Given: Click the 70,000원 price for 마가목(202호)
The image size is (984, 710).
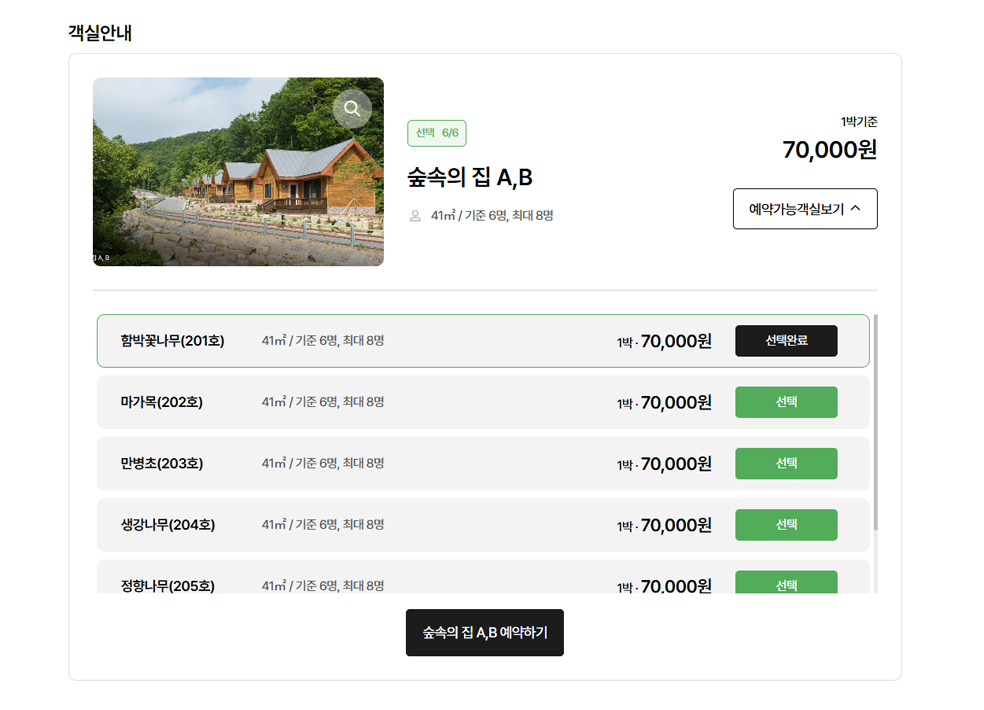Looking at the screenshot, I should coord(675,402).
